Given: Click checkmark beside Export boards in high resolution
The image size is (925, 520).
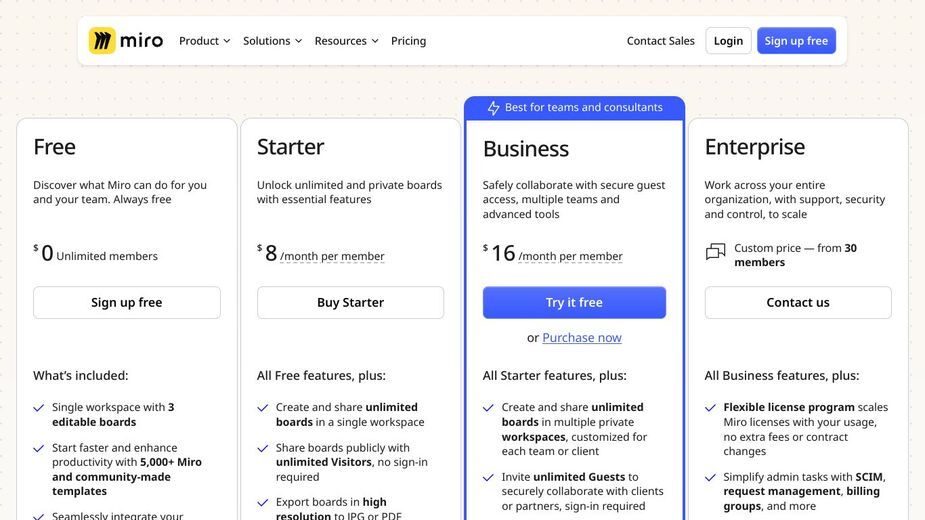Looking at the screenshot, I should 263,503.
